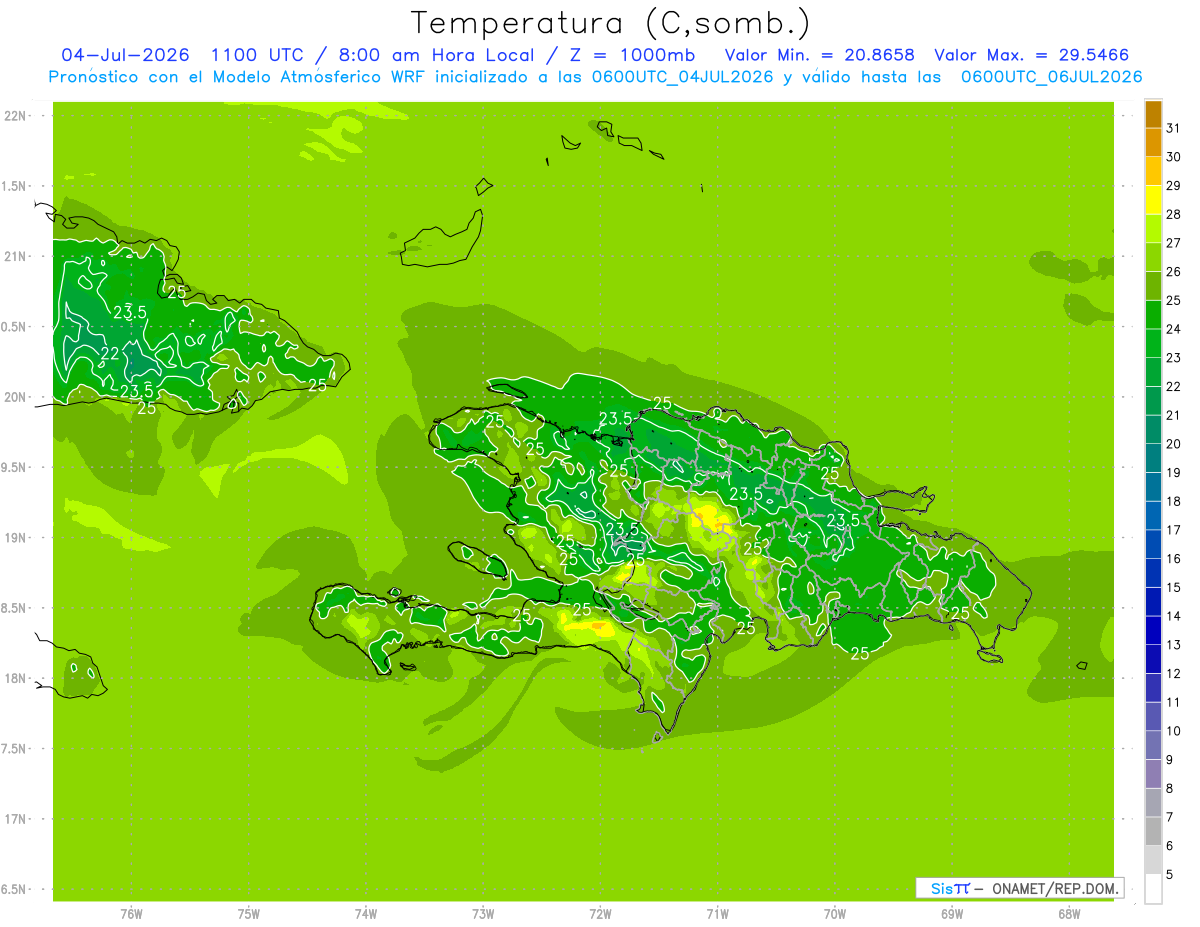1200x927 pixels.
Task: Click the '22N' latitude axis label
Action: pyautogui.click(x=14, y=116)
